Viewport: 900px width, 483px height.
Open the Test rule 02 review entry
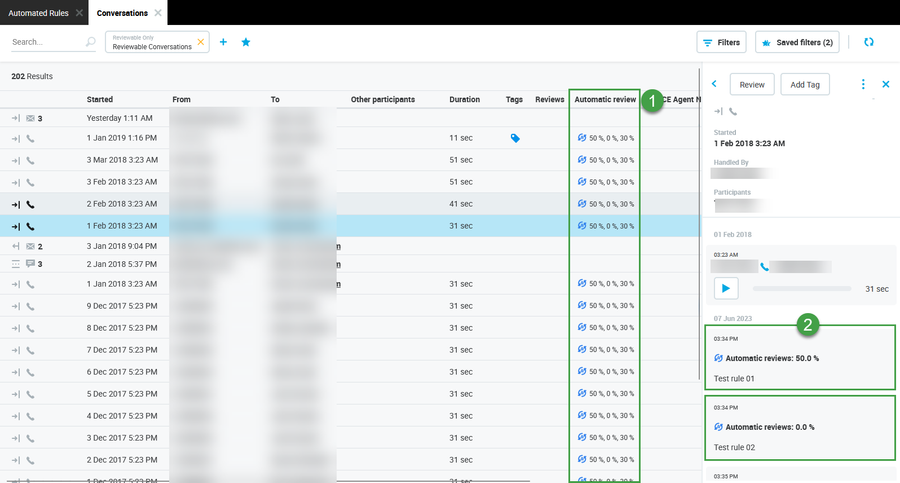click(x=800, y=427)
